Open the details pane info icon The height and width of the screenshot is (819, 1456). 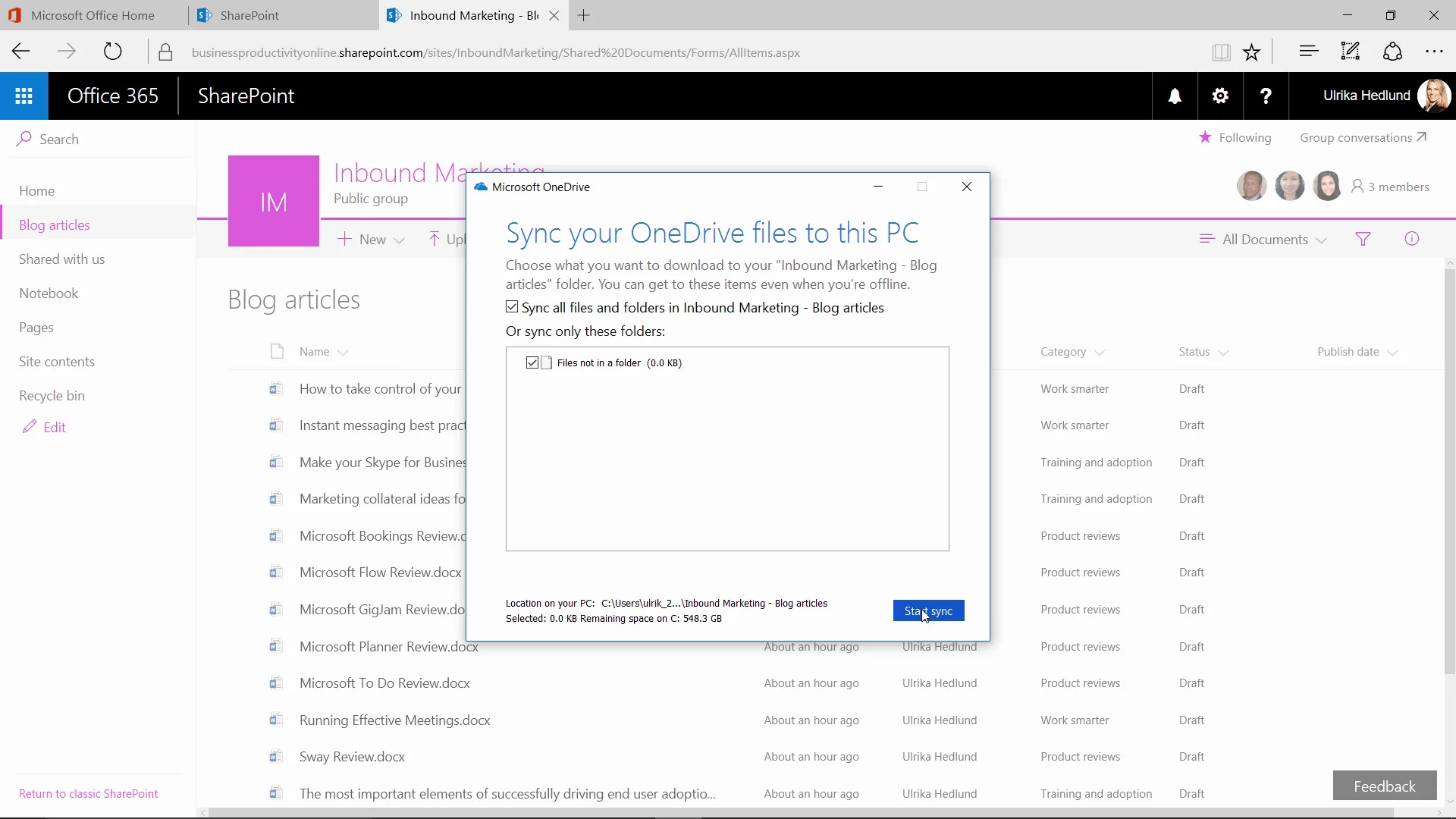tap(1411, 240)
